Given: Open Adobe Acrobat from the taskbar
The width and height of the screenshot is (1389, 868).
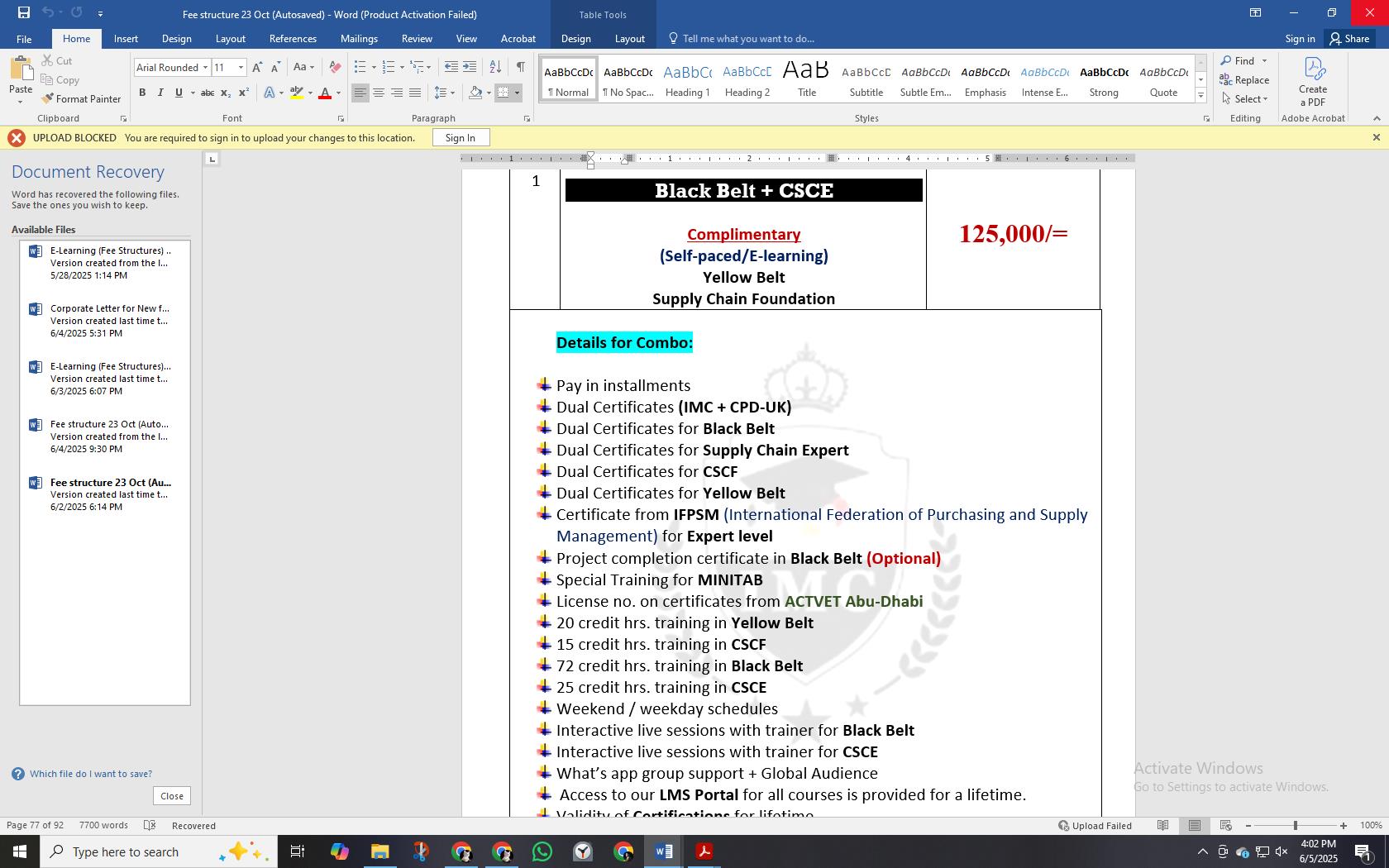Looking at the screenshot, I should coord(704,851).
